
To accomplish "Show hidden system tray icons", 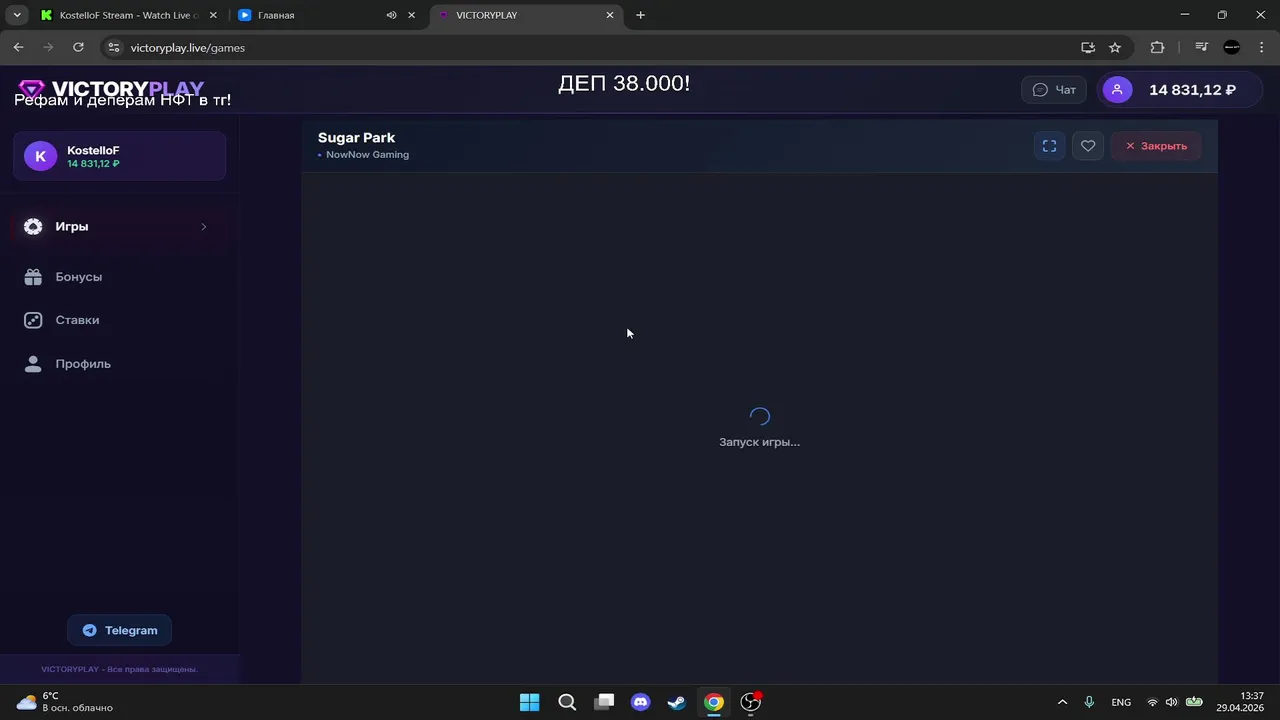I will [1062, 702].
